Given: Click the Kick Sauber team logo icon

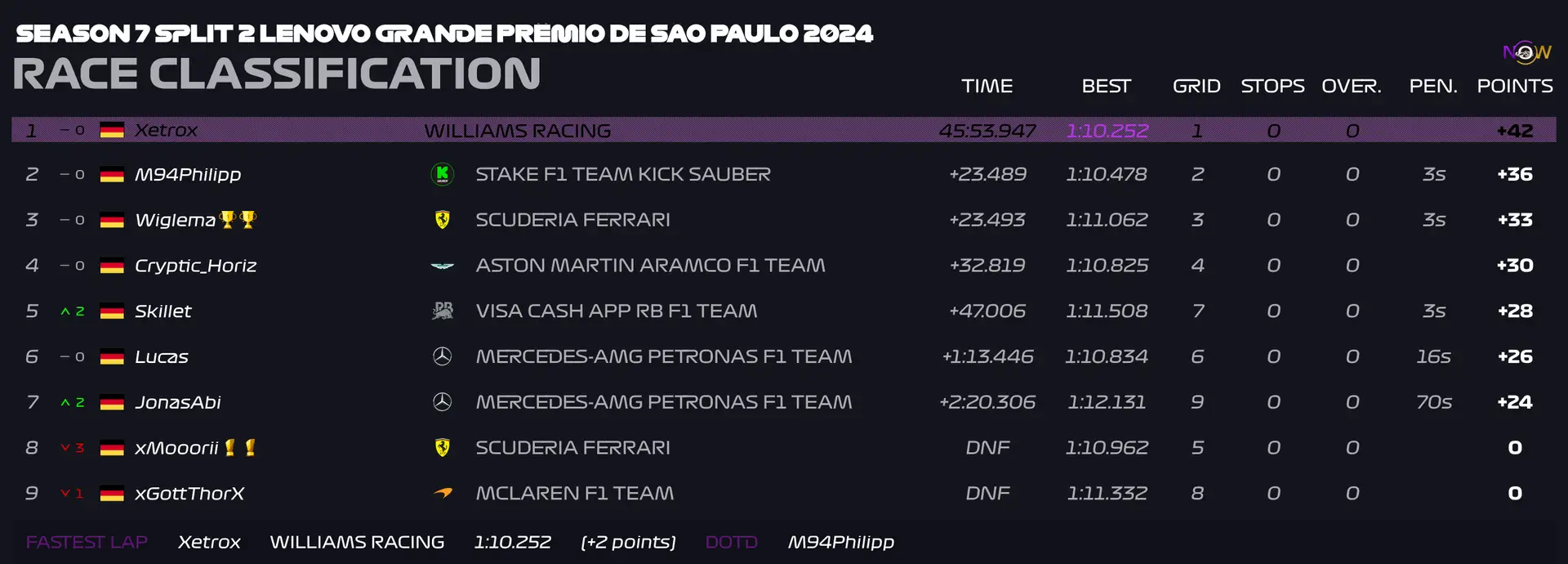Looking at the screenshot, I should [443, 174].
